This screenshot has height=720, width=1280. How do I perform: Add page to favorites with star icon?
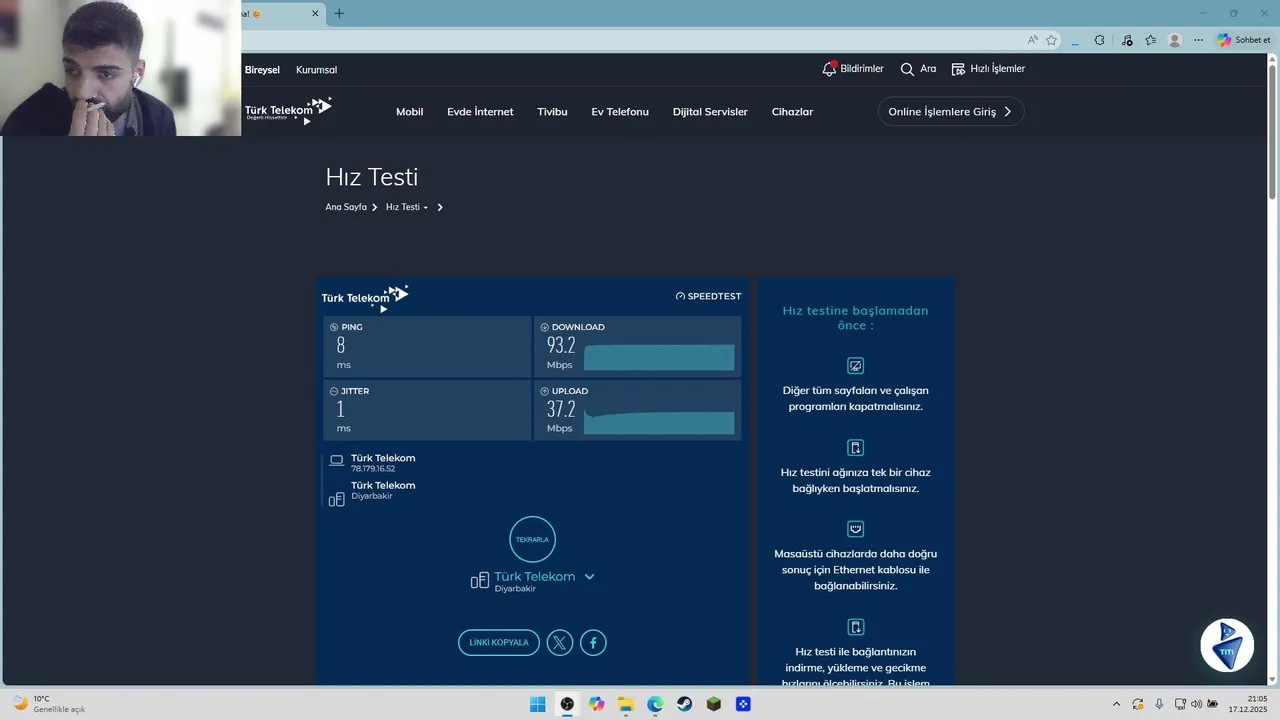(x=1052, y=40)
